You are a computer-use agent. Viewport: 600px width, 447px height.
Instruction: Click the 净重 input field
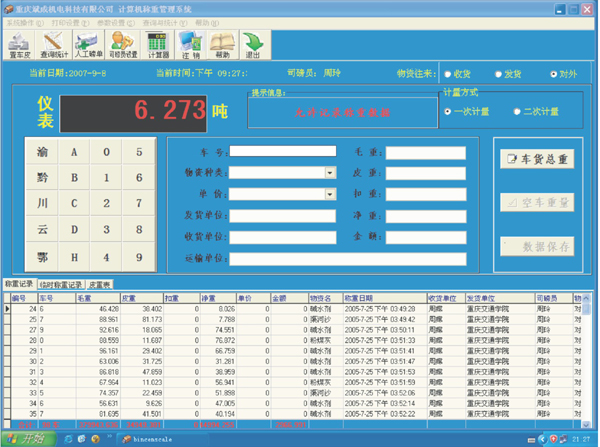coord(426,217)
